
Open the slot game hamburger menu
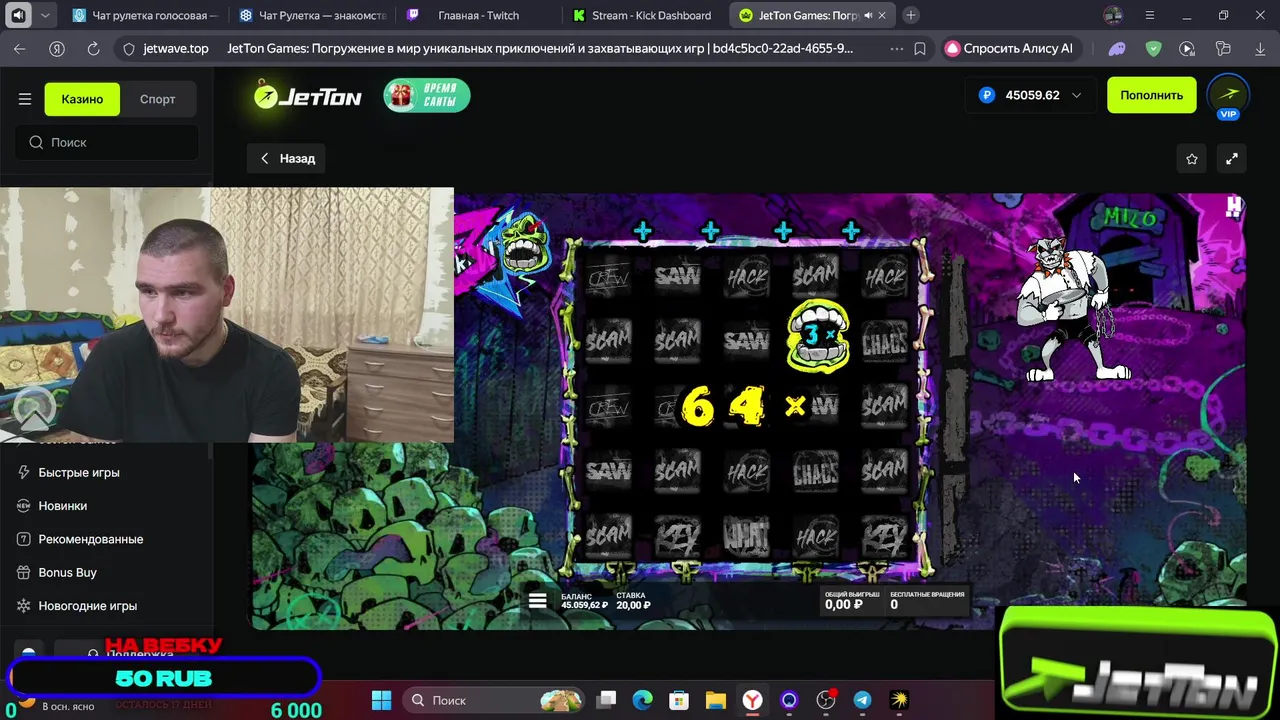pos(538,600)
